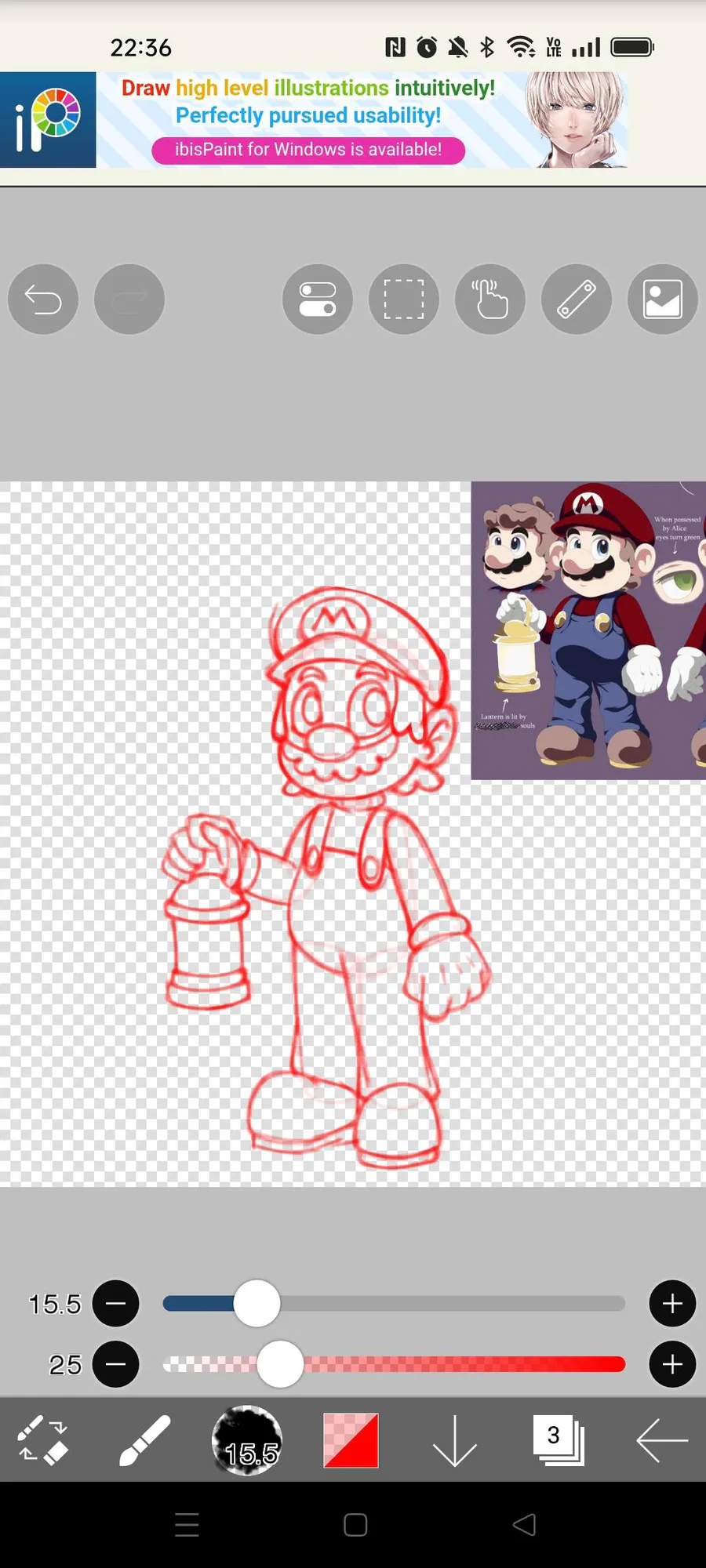Open the Brush tool selector
This screenshot has width=706, height=1568.
coord(144,1440)
